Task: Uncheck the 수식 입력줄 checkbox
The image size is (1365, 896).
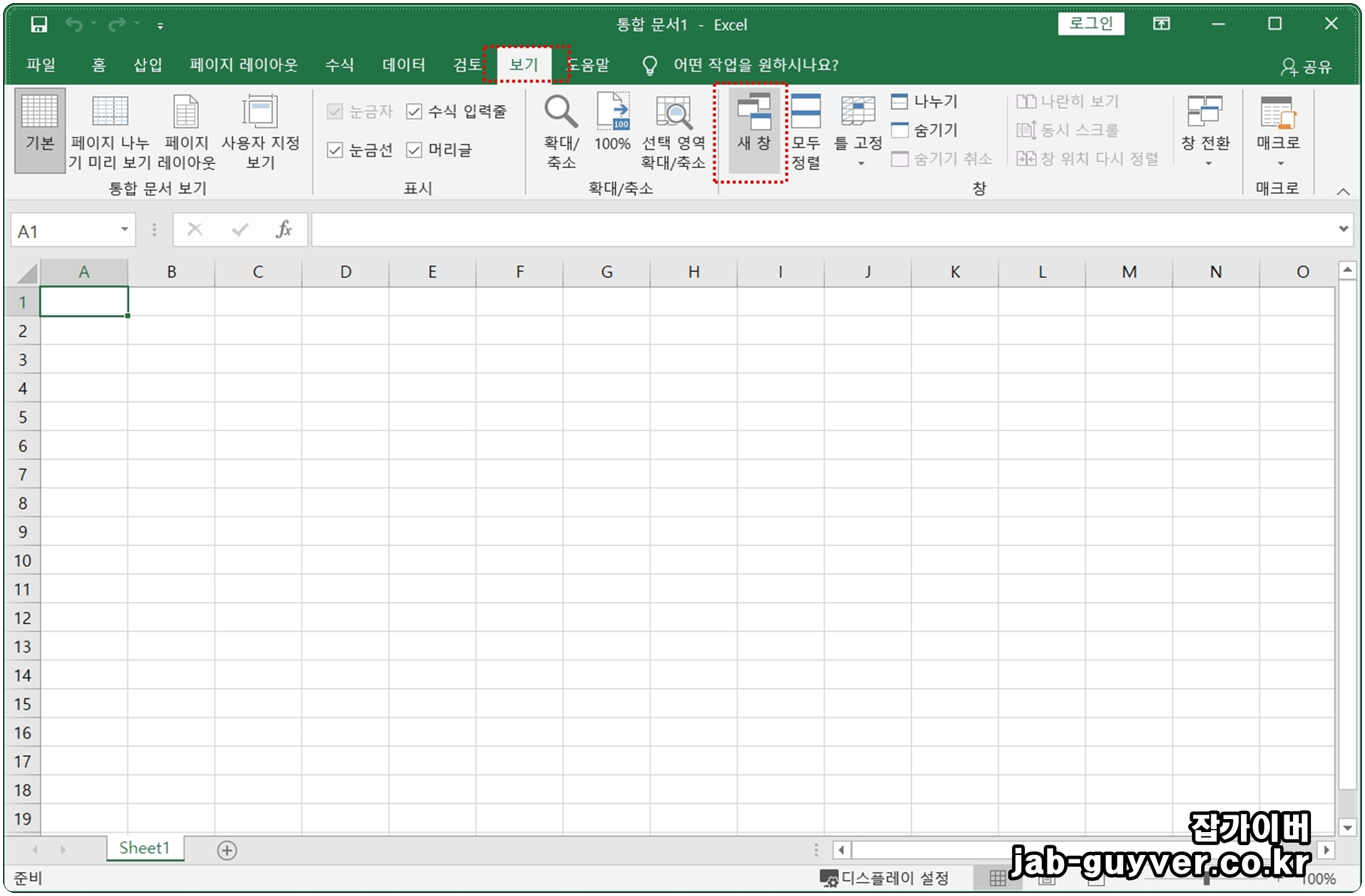Action: pyautogui.click(x=414, y=112)
